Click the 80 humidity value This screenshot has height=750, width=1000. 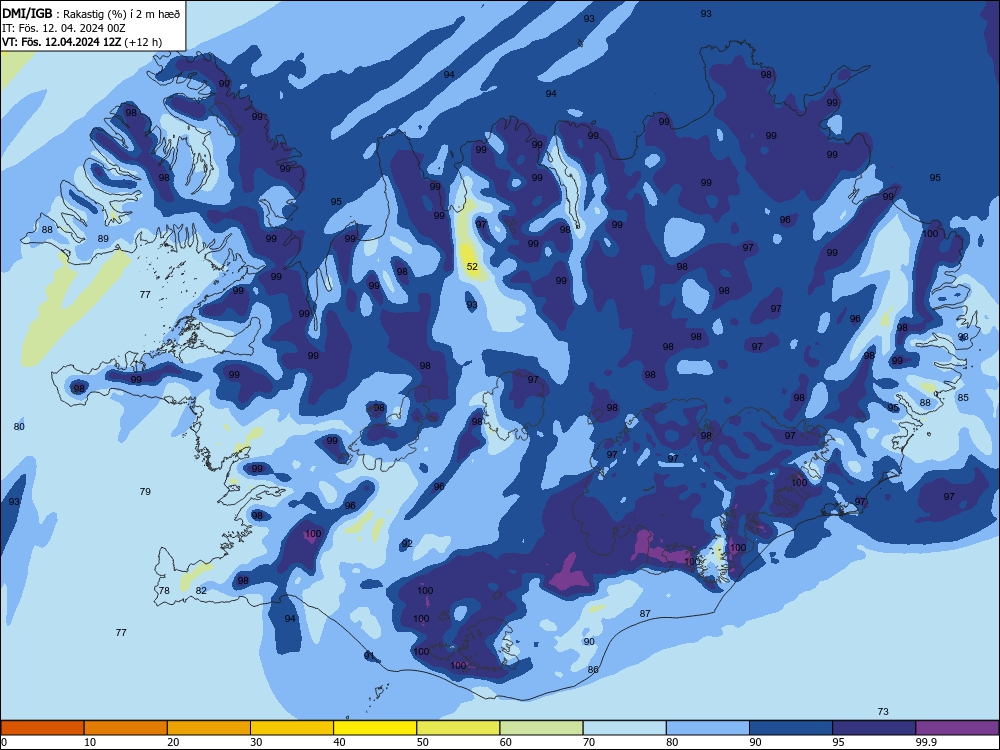pos(19,426)
